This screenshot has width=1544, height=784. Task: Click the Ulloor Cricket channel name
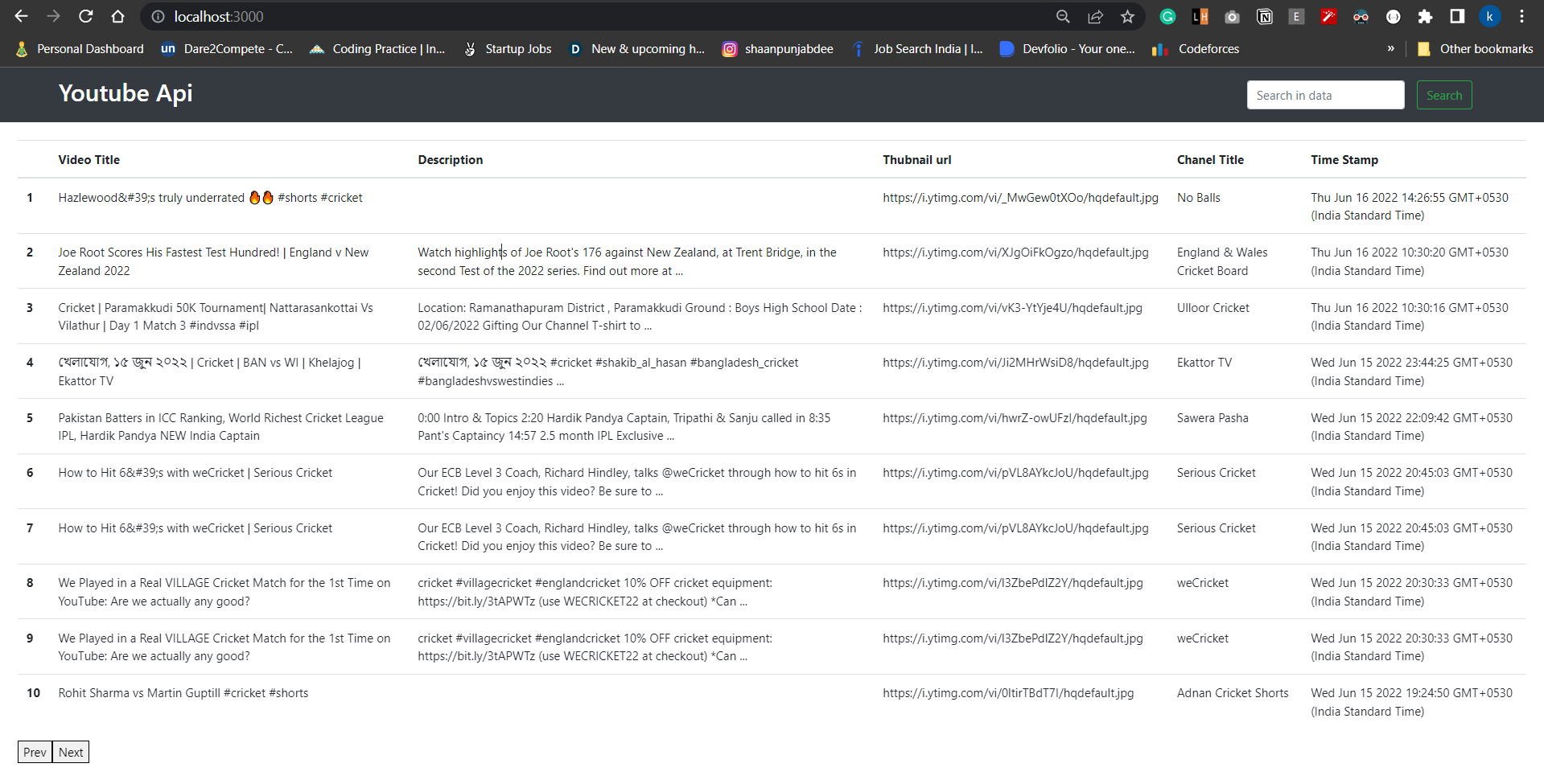tap(1213, 308)
